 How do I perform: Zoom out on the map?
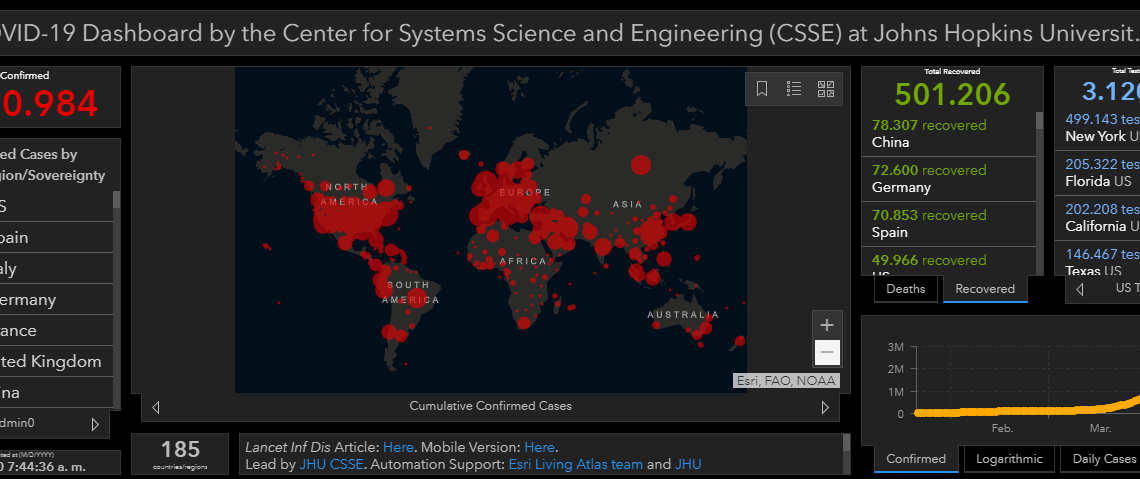[827, 353]
